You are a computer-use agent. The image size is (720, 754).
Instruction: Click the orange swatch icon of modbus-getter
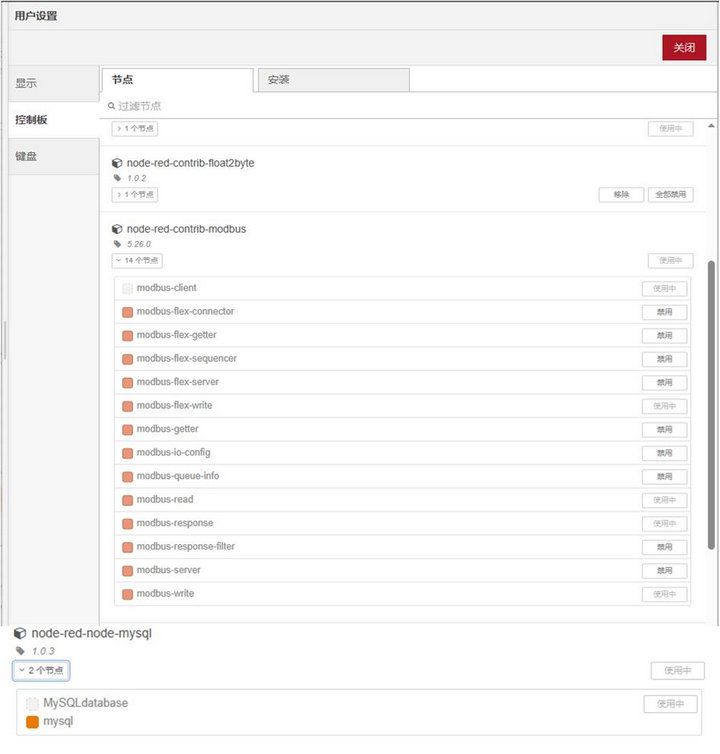(x=127, y=429)
